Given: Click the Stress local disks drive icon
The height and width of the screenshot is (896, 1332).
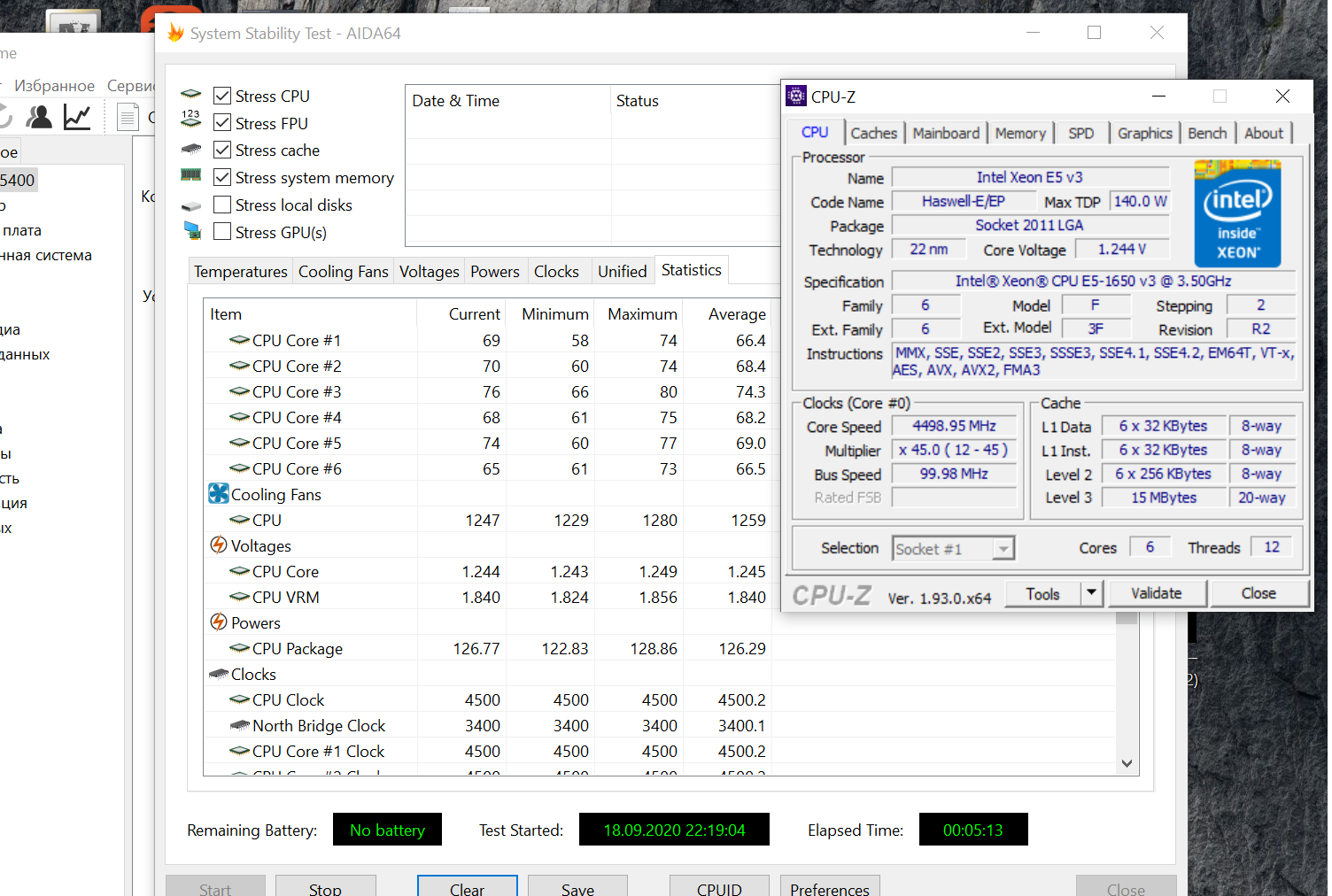Looking at the screenshot, I should pyautogui.click(x=191, y=205).
